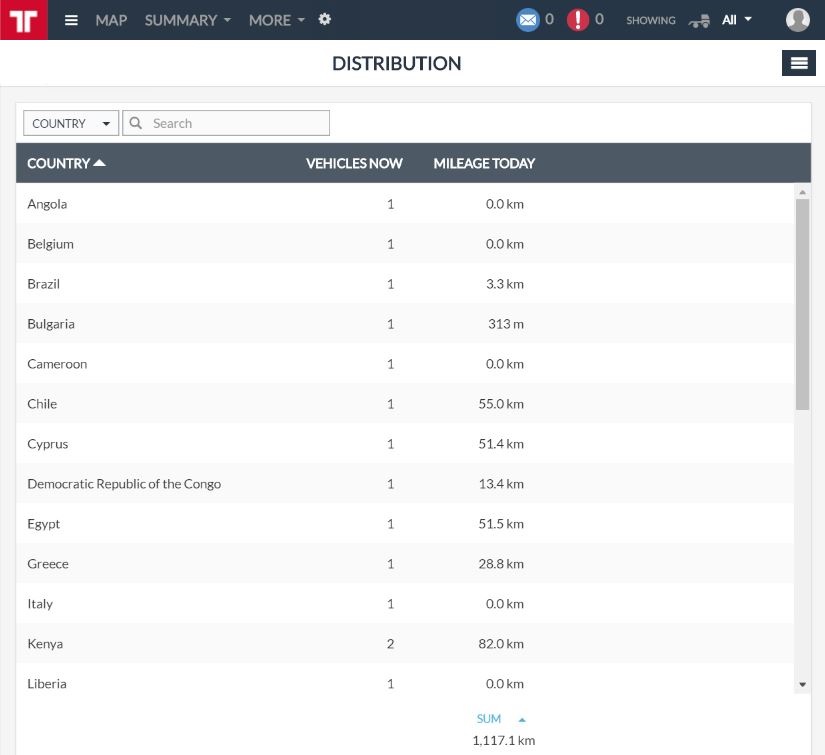Viewport: 825px width, 755px height.
Task: Expand the More dropdown menu
Action: tap(276, 20)
